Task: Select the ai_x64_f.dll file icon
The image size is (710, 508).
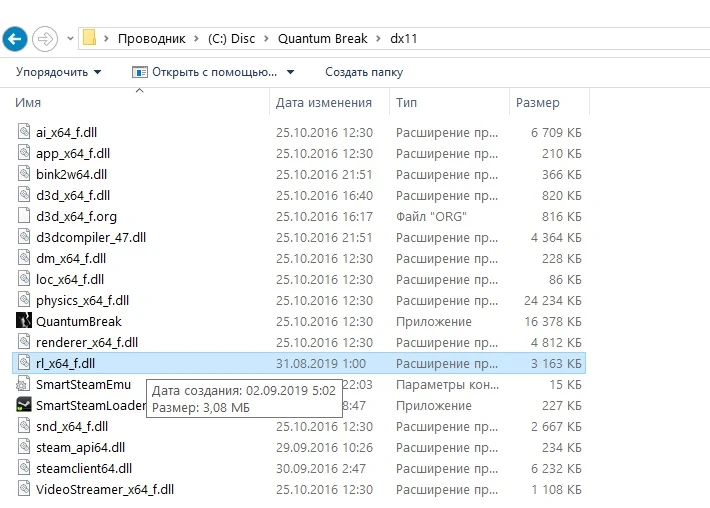Action: pyautogui.click(x=24, y=131)
